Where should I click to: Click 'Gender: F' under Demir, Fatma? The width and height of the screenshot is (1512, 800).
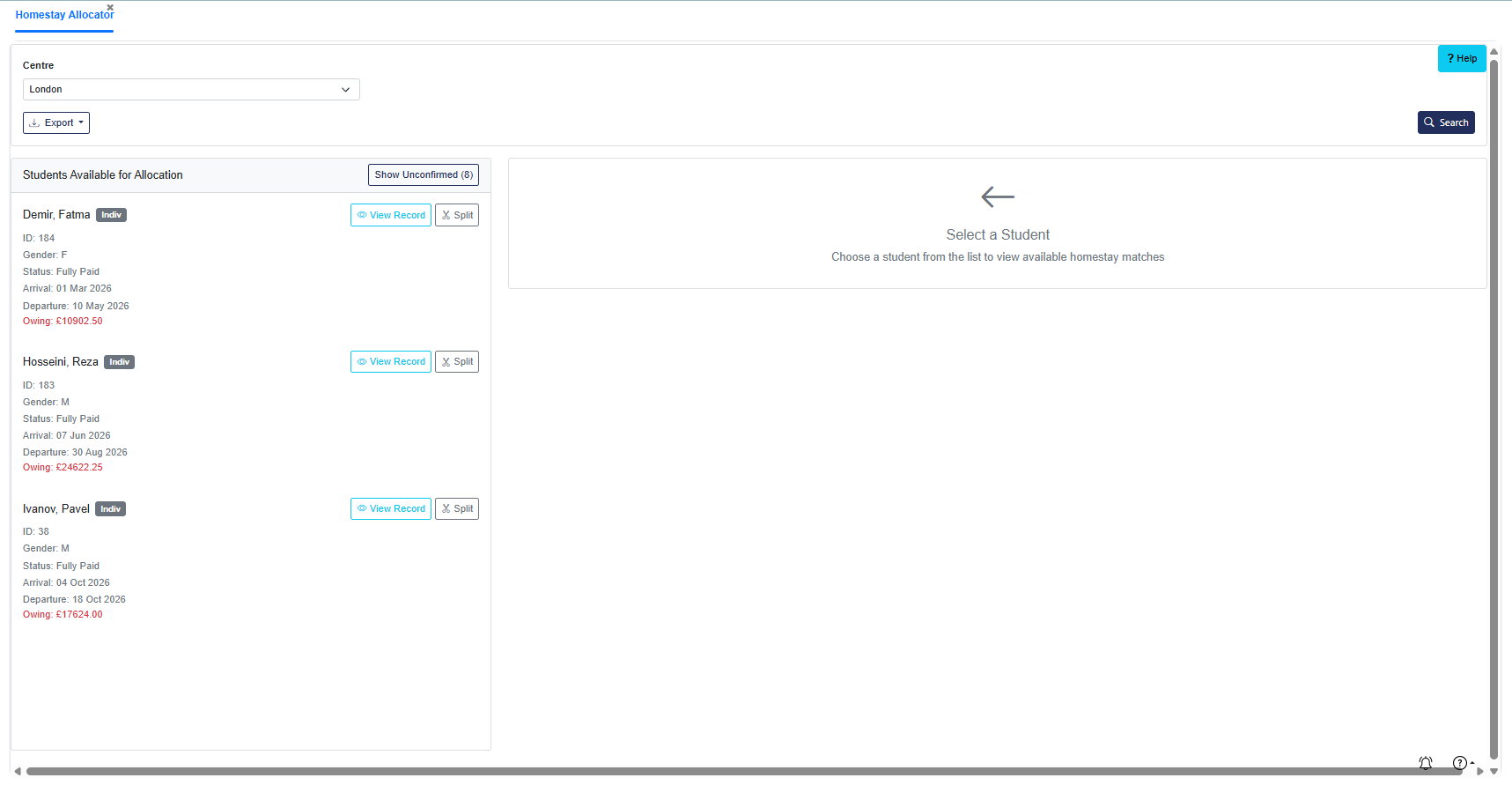pyautogui.click(x=45, y=255)
